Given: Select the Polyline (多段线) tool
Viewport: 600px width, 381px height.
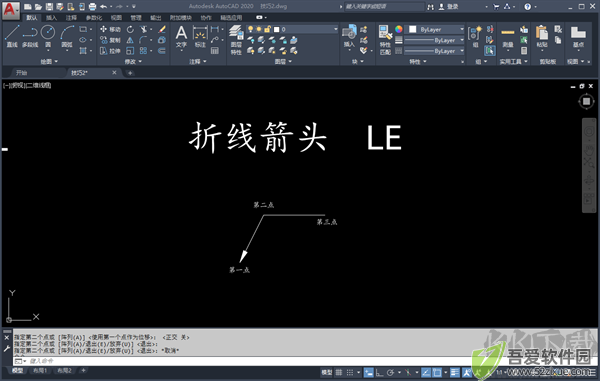Looking at the screenshot, I should [x=30, y=36].
